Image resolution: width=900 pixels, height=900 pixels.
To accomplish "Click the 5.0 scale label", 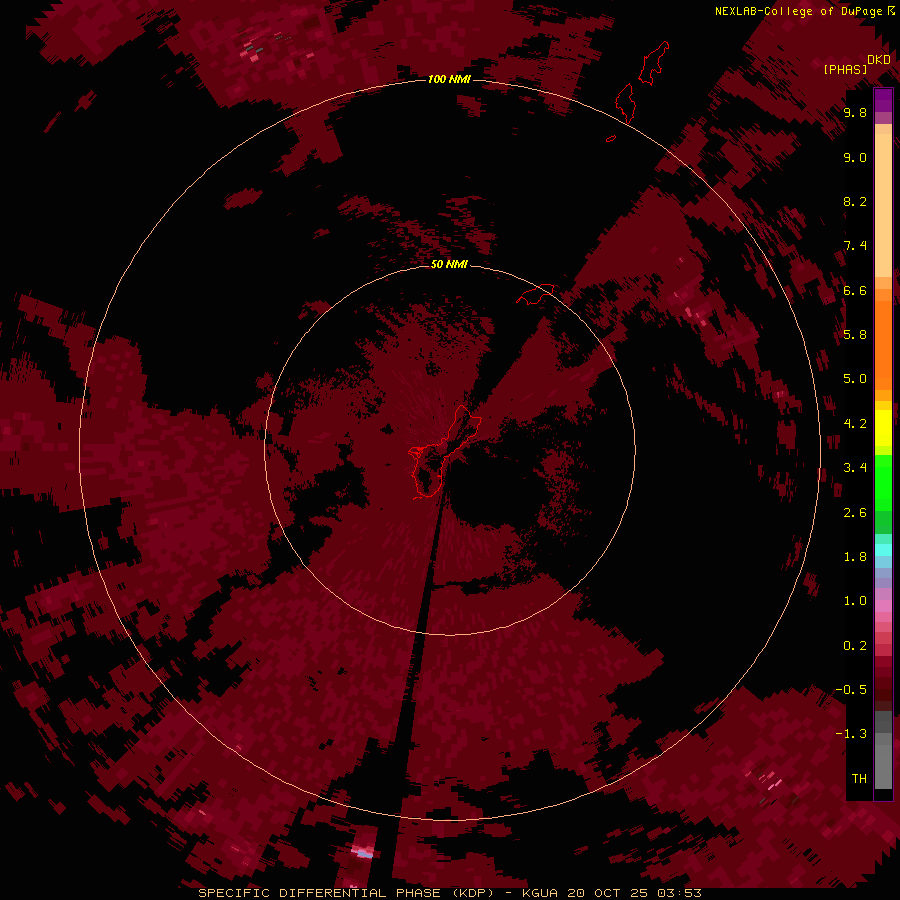I will click(x=855, y=379).
